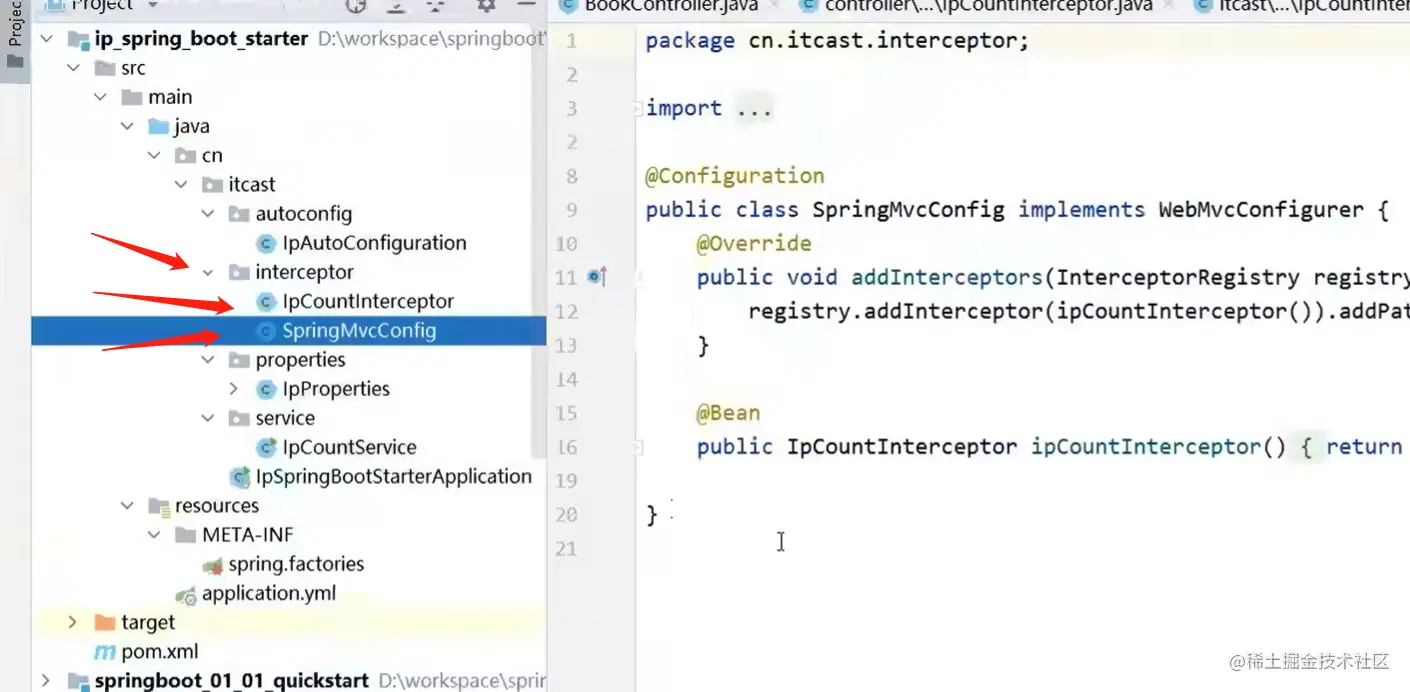
Task: Unfold the ipCountInterceptor method at line 16
Action: tap(638, 447)
